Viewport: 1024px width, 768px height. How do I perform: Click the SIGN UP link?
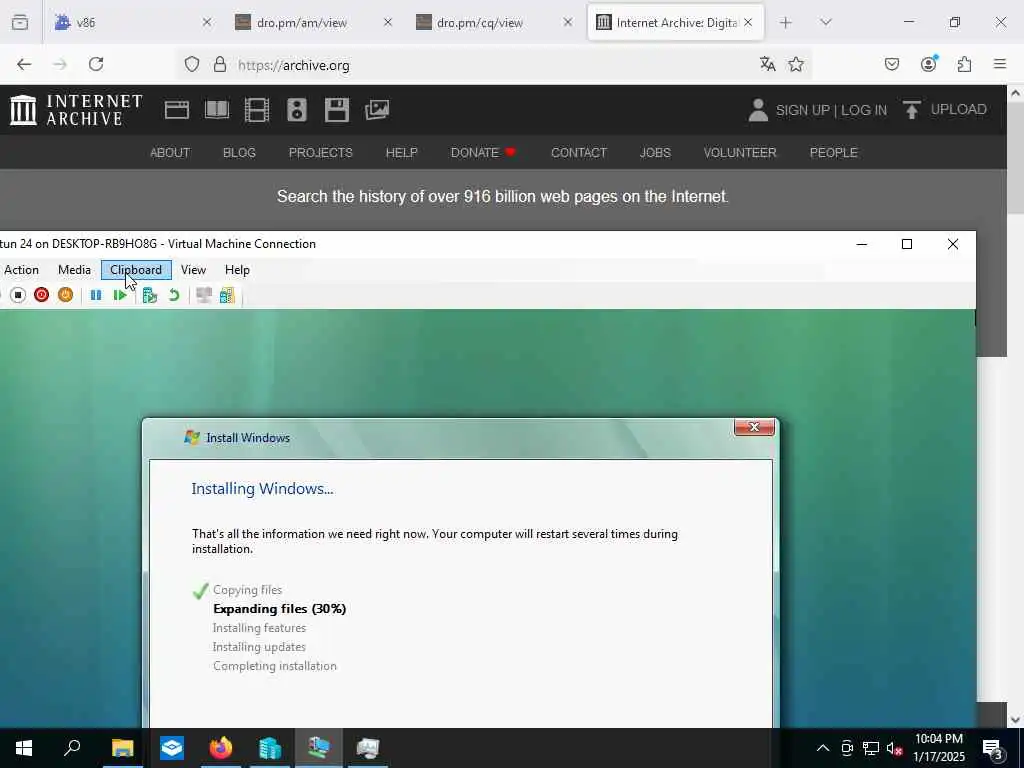click(803, 110)
